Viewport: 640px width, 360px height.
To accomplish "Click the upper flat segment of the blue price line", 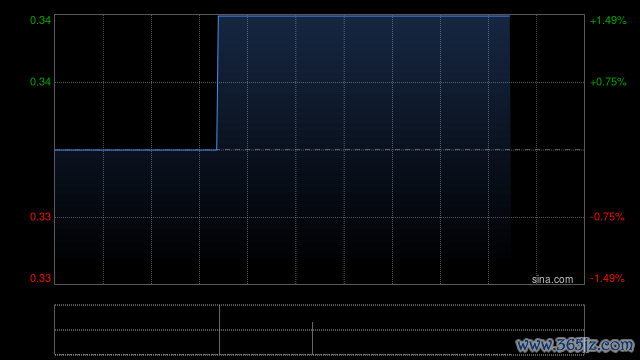I will (x=364, y=16).
